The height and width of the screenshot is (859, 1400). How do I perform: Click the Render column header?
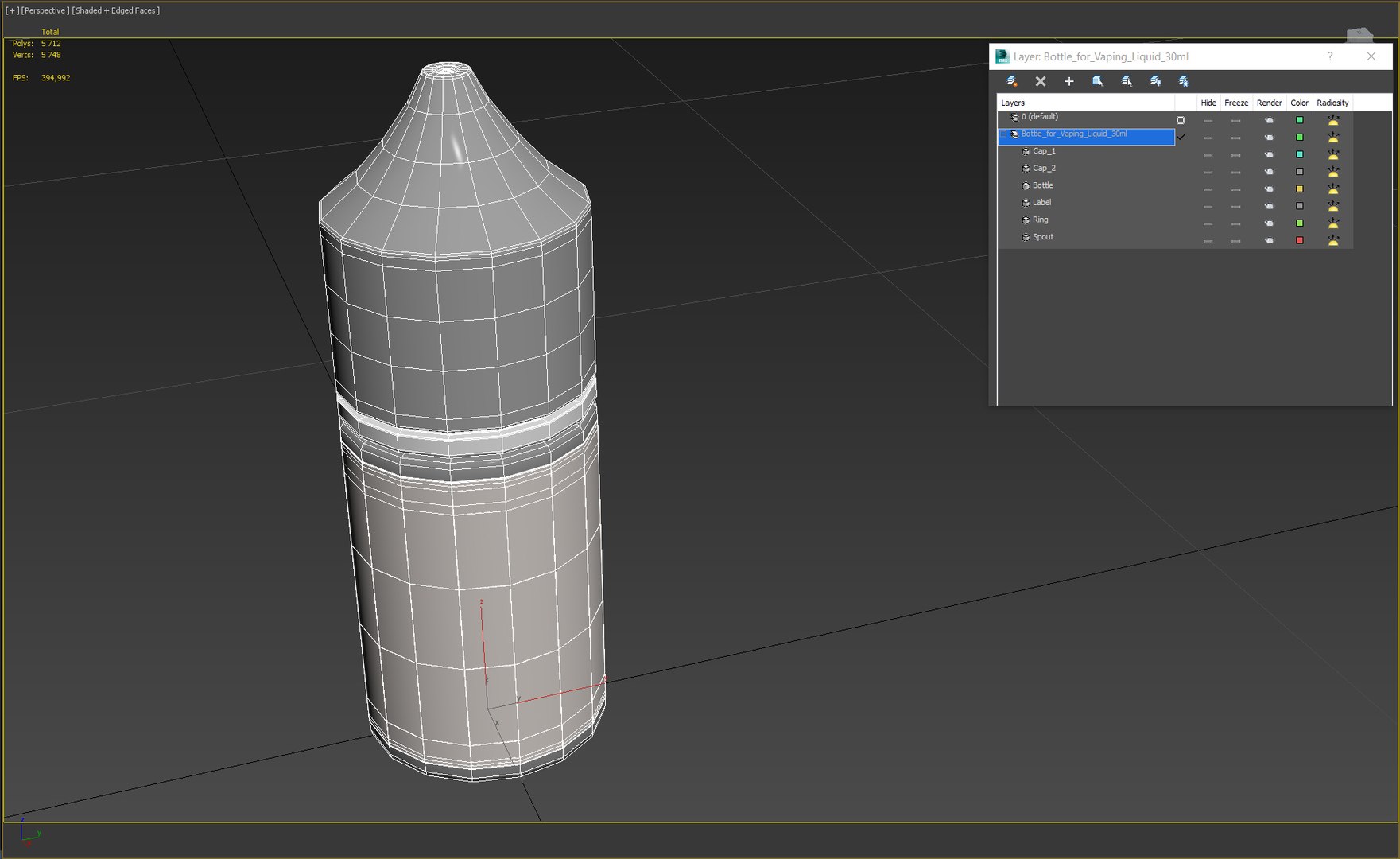coord(1269,103)
